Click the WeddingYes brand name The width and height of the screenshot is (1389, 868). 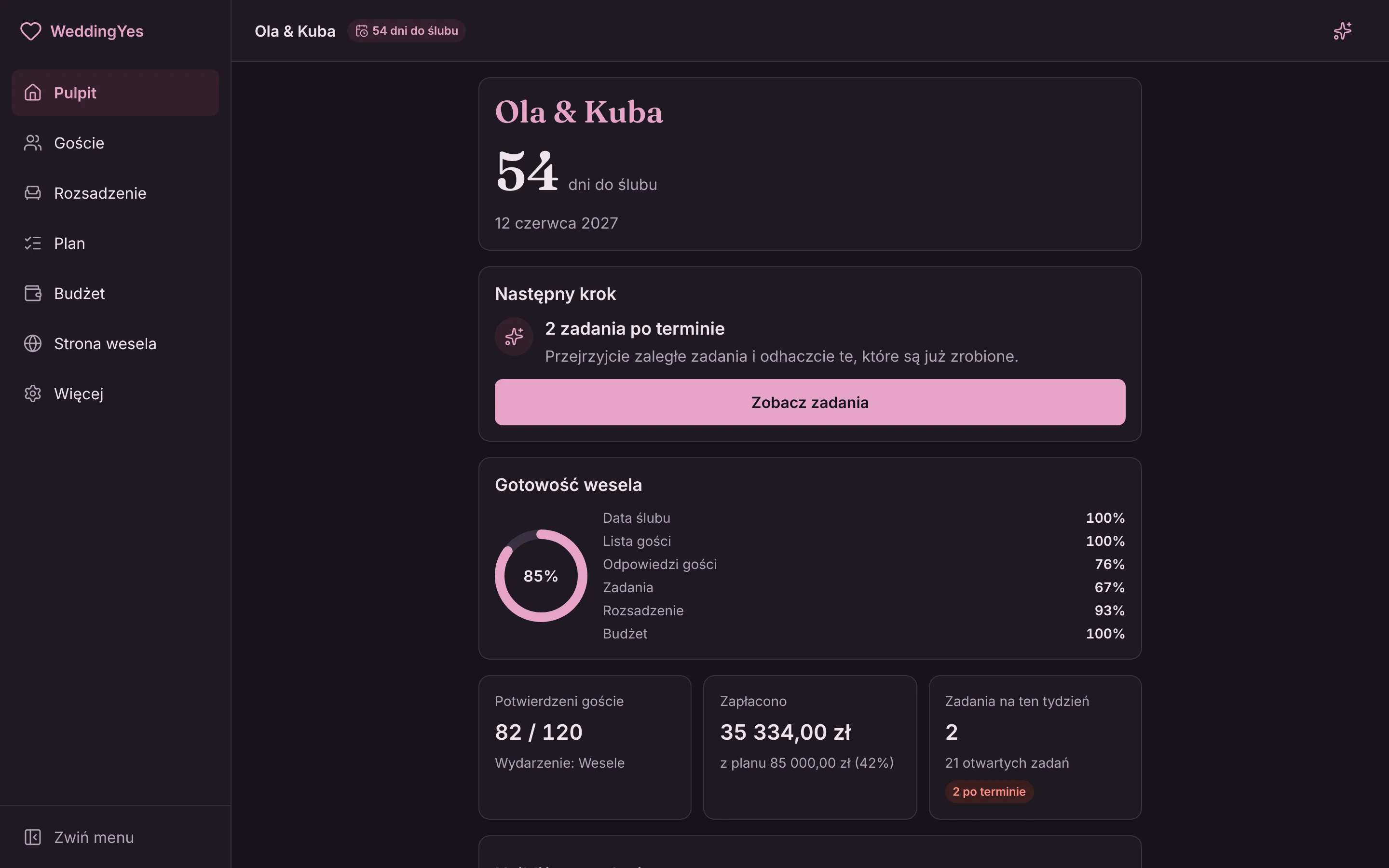[97, 31]
